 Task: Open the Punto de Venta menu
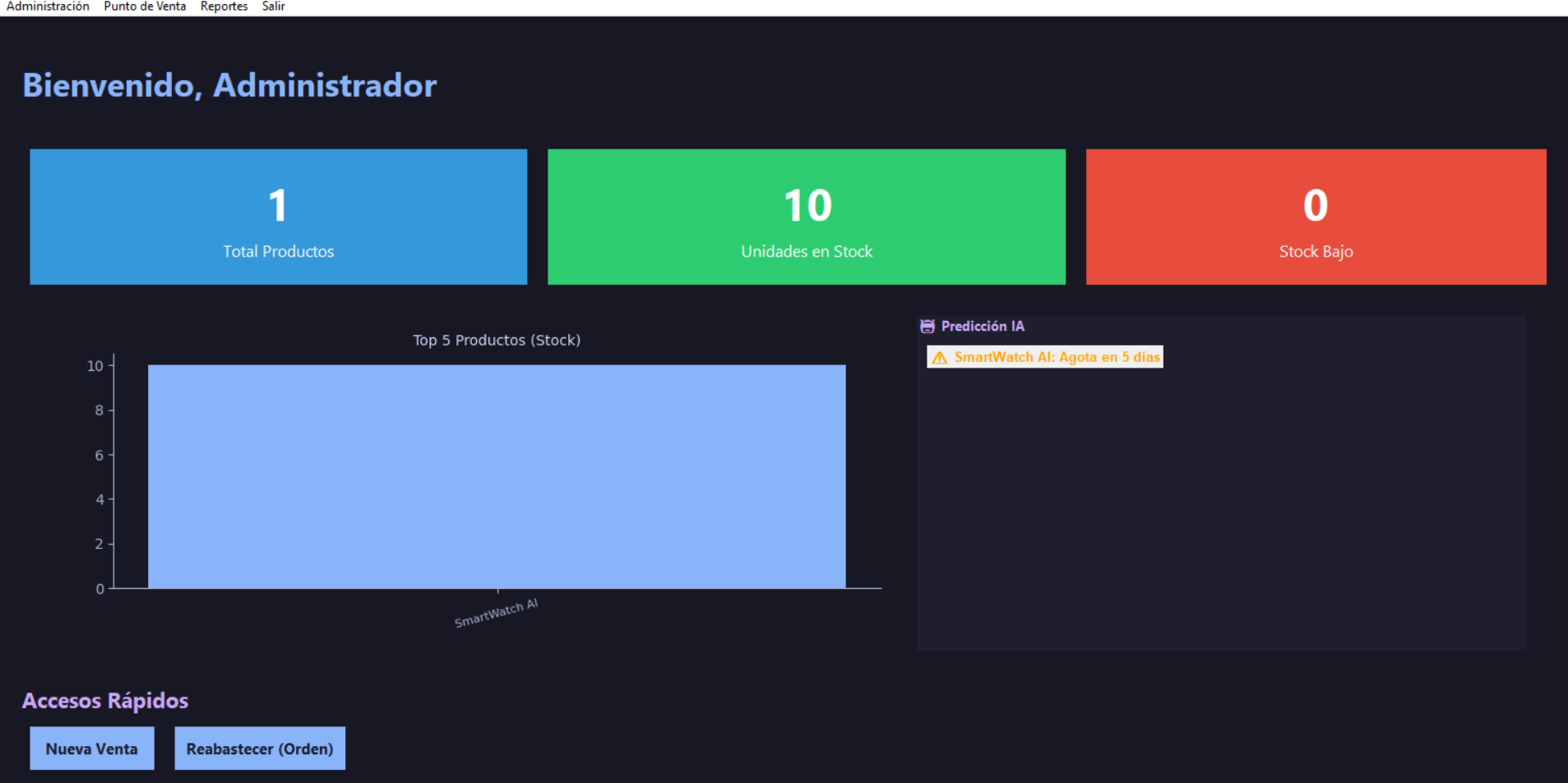(x=144, y=7)
